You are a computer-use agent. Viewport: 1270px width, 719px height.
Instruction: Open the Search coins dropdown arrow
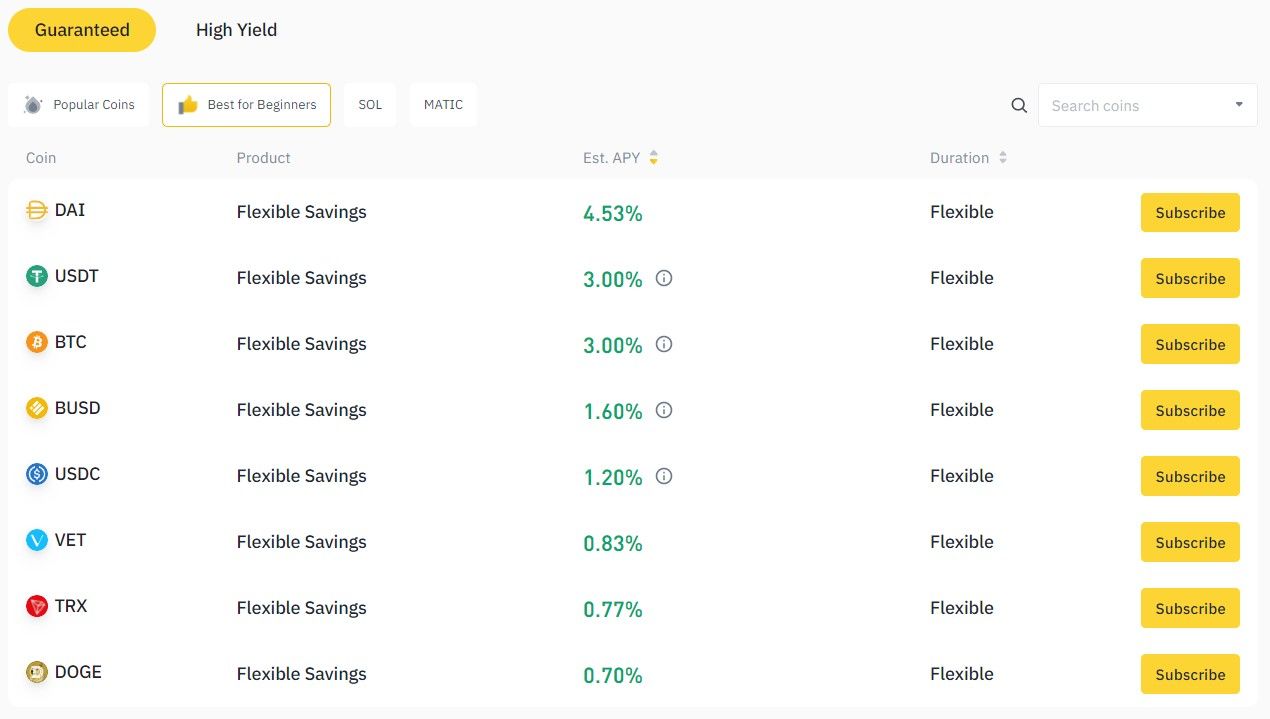click(1239, 105)
